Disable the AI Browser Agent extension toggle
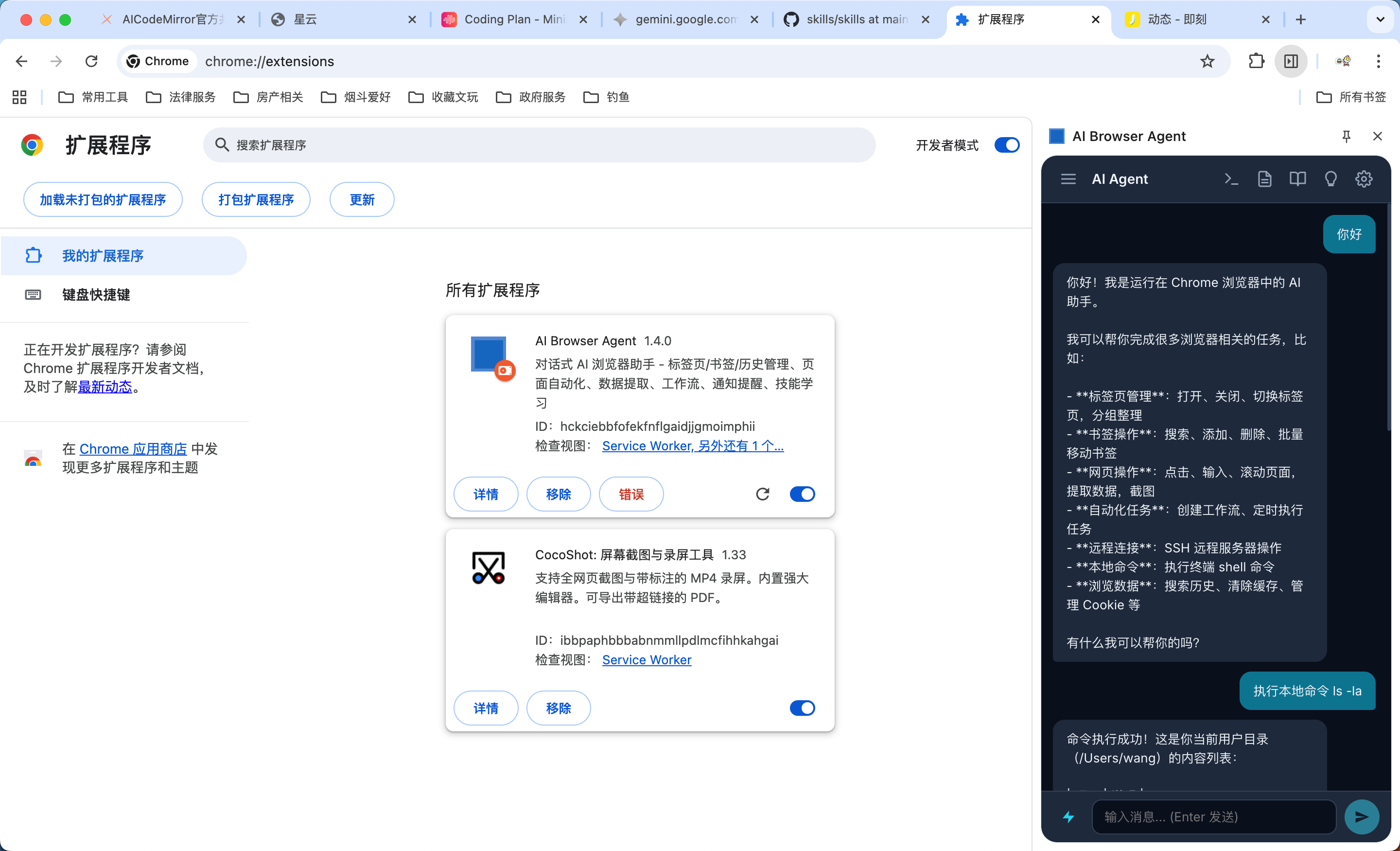The height and width of the screenshot is (851, 1400). tap(802, 494)
